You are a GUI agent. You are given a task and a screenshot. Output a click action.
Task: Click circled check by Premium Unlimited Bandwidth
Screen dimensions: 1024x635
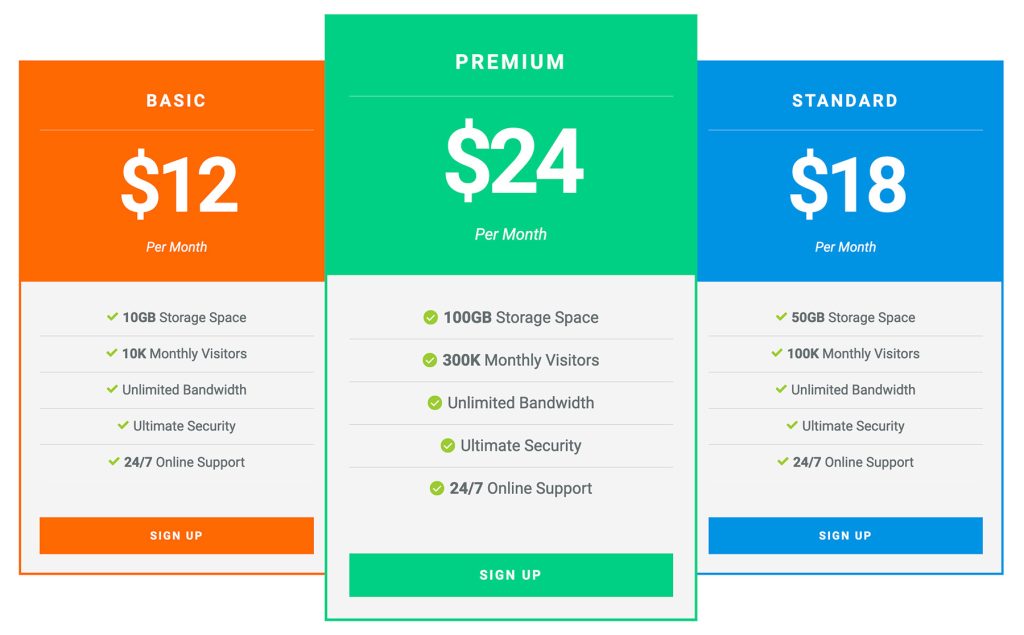tap(434, 403)
